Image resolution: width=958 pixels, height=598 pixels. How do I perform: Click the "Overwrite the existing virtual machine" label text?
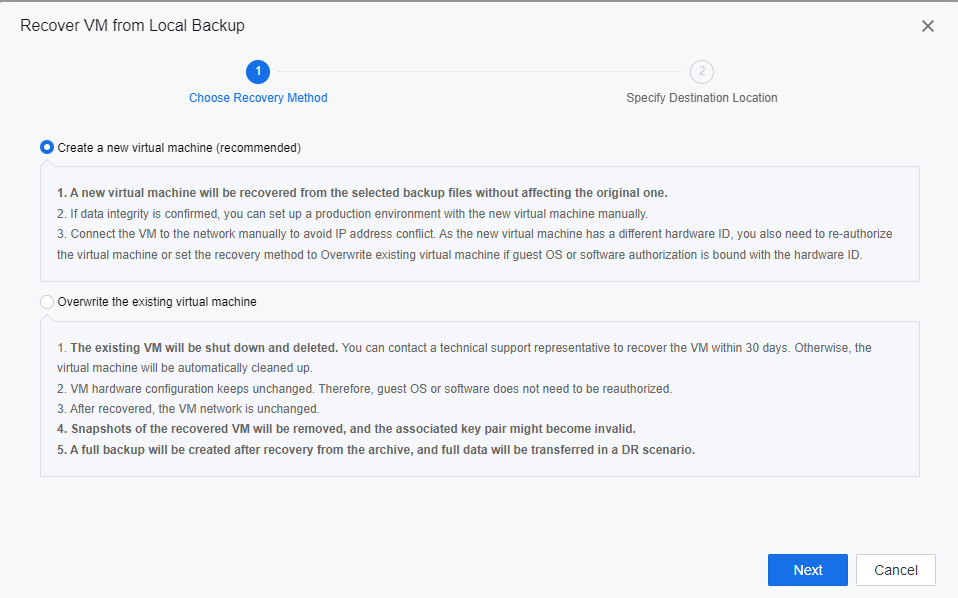click(157, 301)
